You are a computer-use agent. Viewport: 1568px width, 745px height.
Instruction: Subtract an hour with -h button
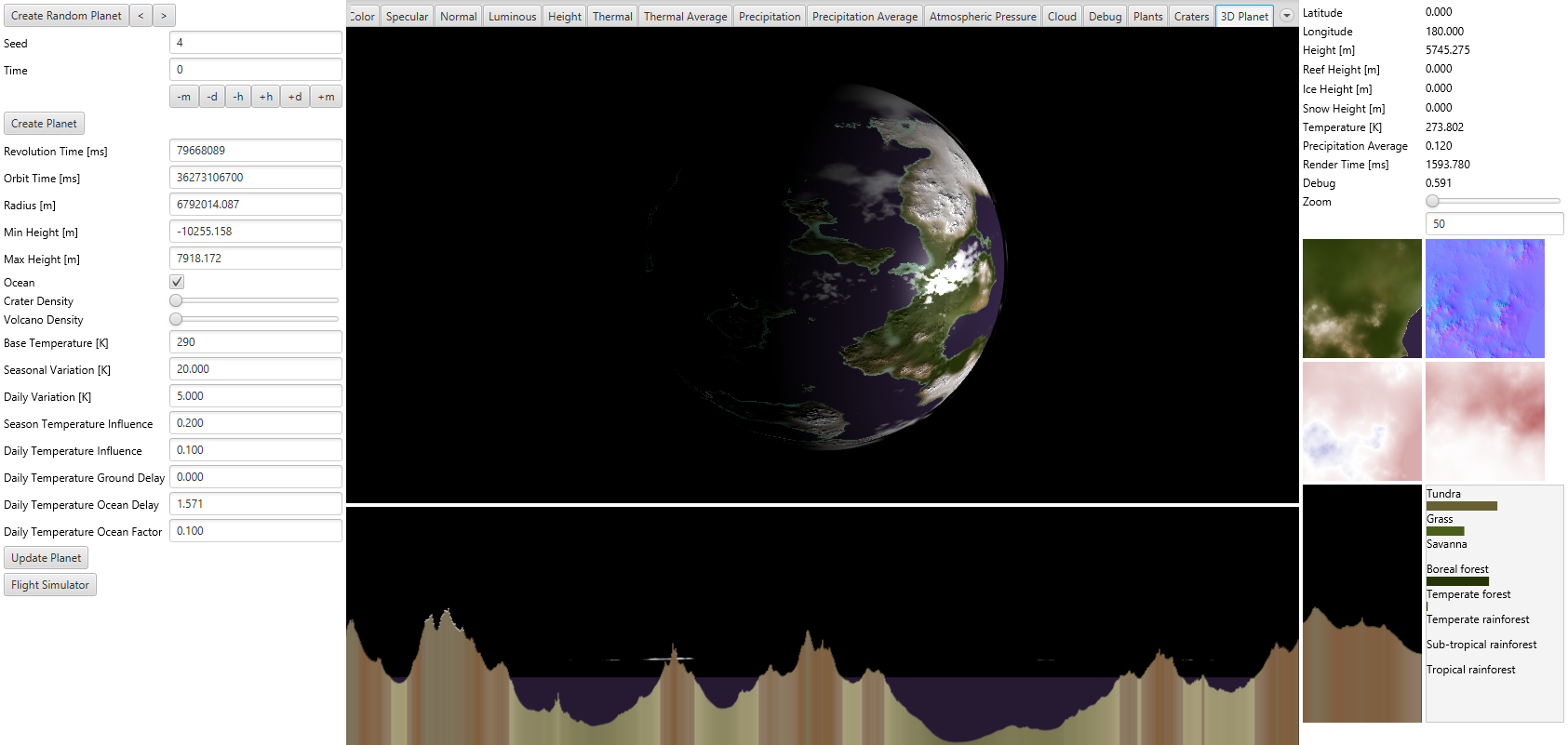[238, 97]
